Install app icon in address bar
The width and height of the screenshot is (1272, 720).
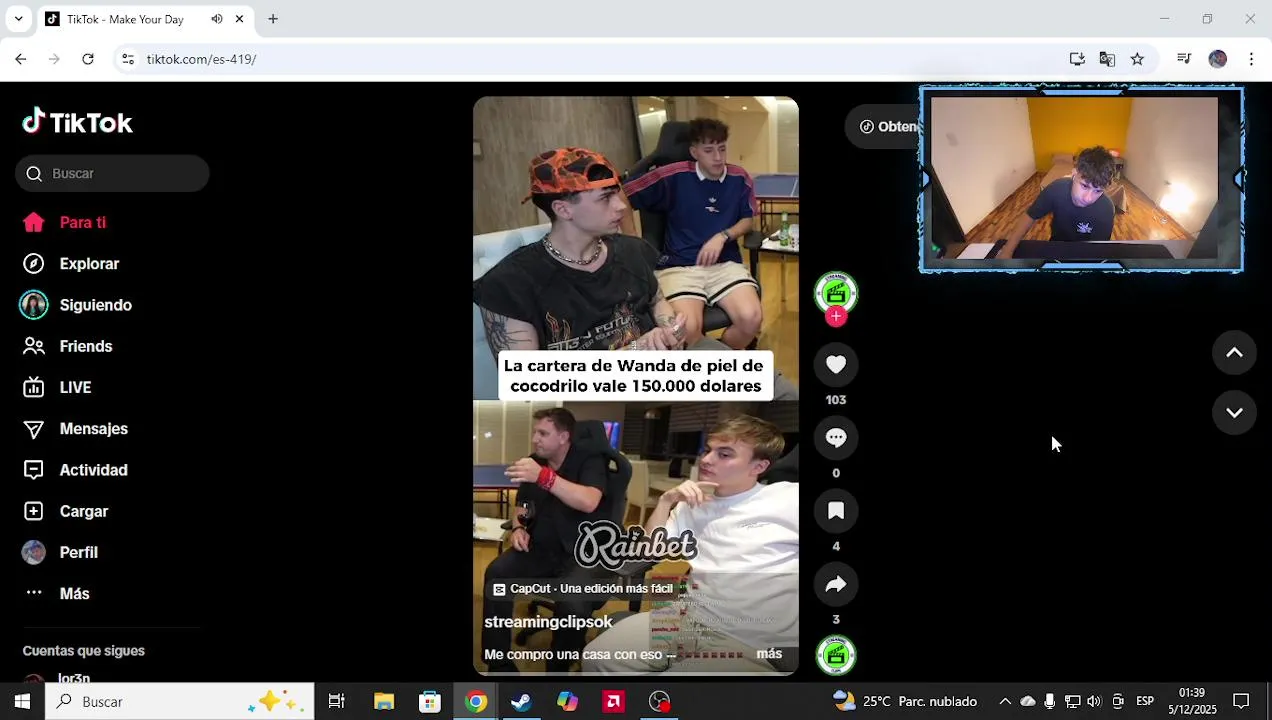(1077, 59)
